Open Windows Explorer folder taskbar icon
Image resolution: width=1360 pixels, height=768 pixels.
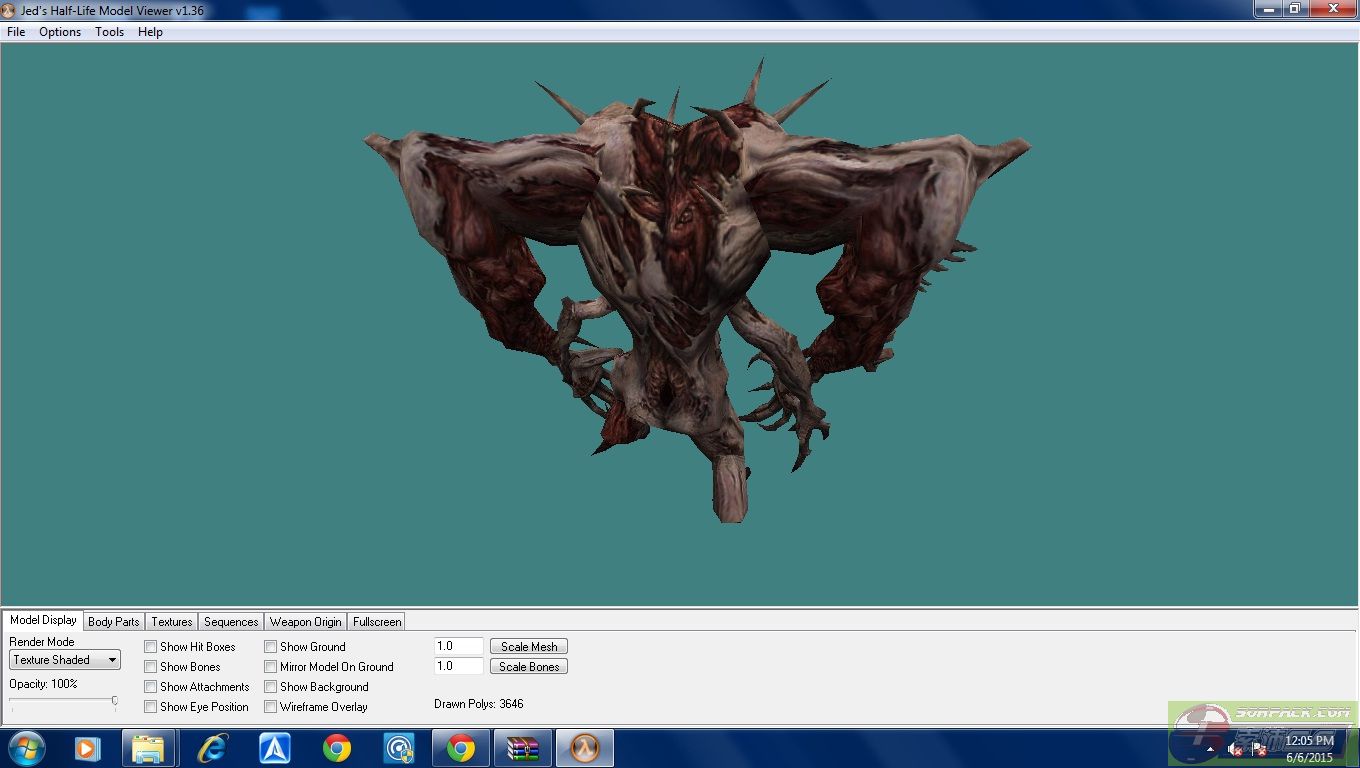click(x=149, y=748)
